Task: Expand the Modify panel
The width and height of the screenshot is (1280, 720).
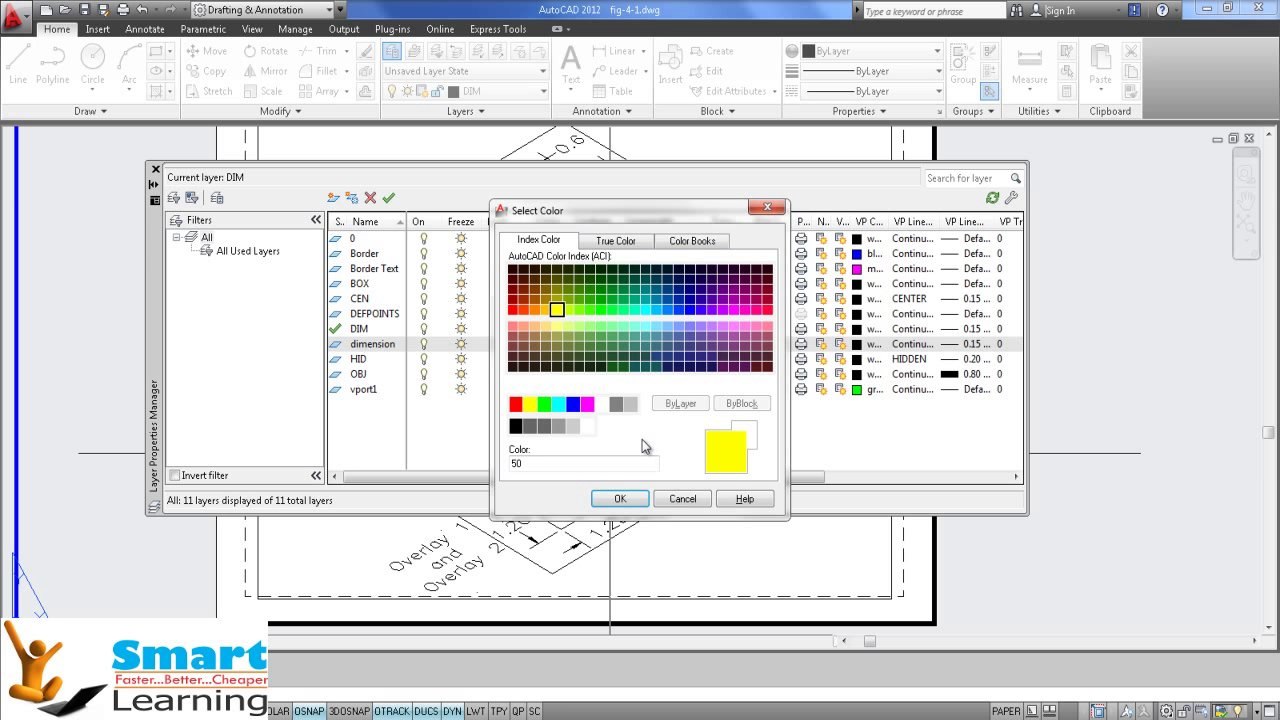Action: pos(280,111)
